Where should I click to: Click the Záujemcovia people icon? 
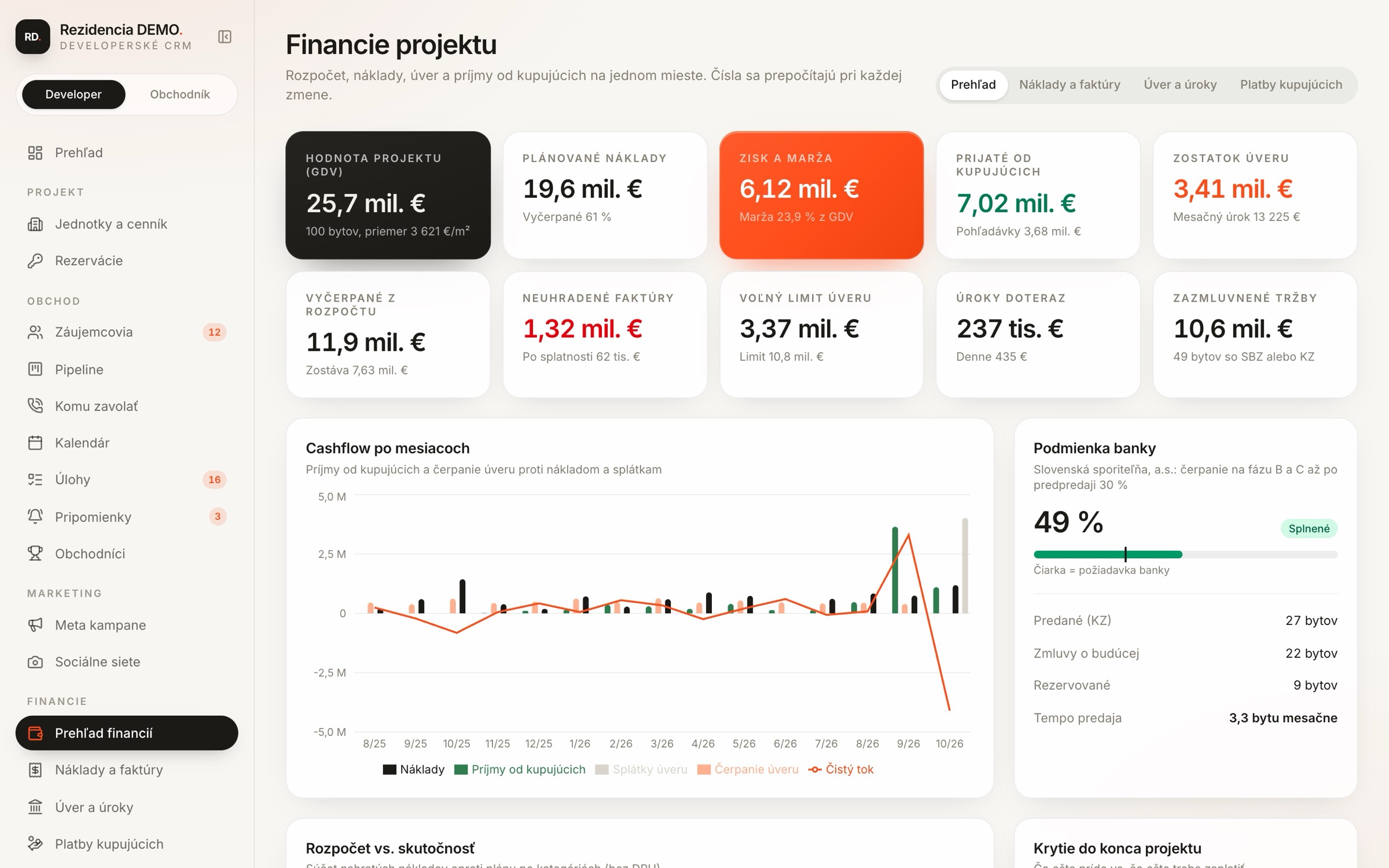(35, 332)
